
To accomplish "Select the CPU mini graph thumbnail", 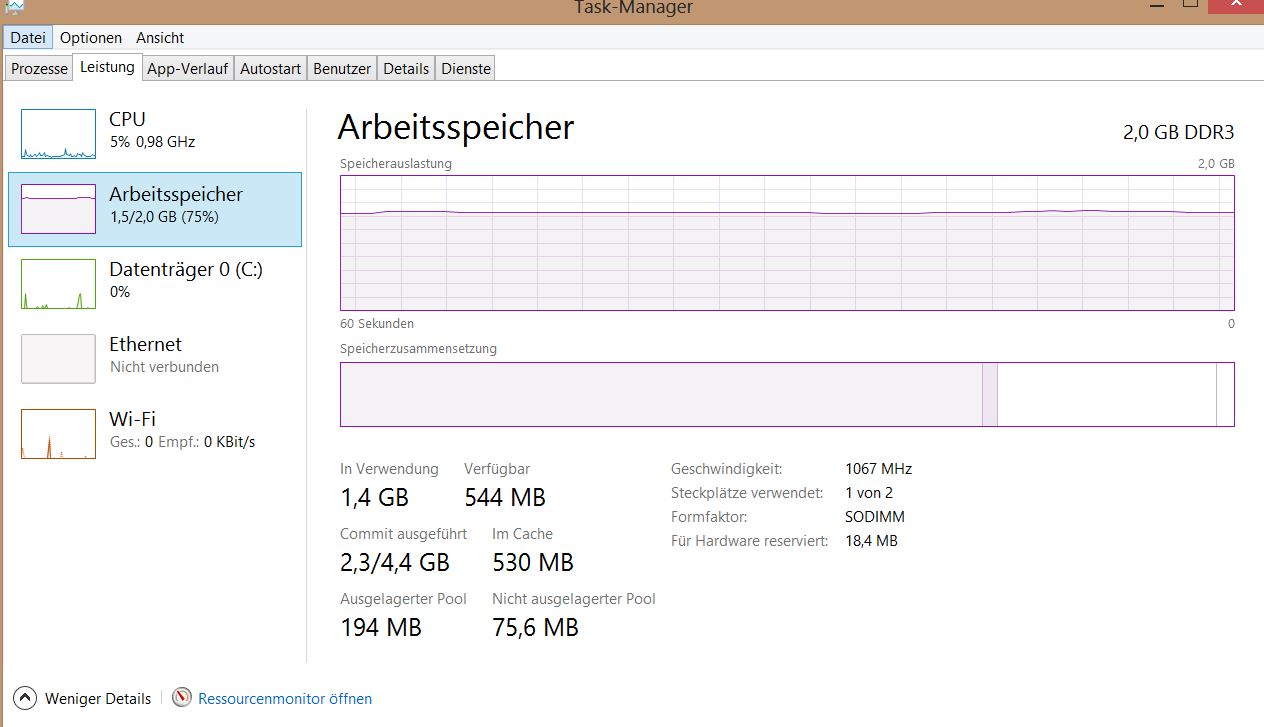I will click(59, 134).
